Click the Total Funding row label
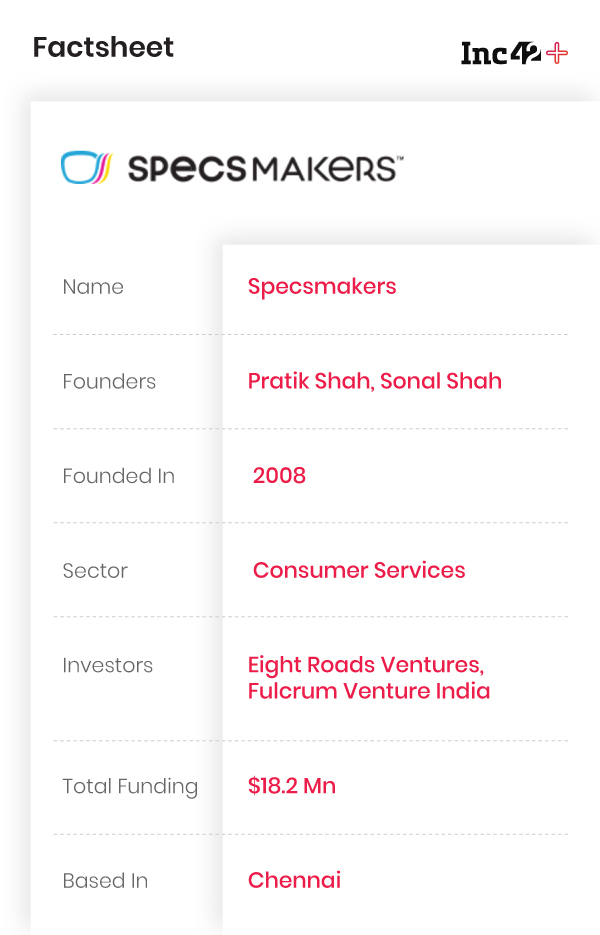600x935 pixels. click(130, 787)
